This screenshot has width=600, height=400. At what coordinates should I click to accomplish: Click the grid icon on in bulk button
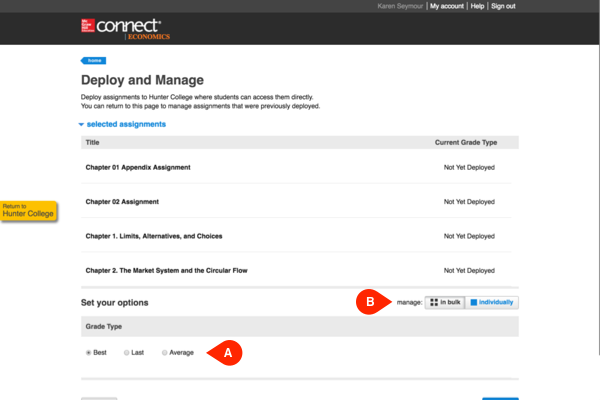433,302
